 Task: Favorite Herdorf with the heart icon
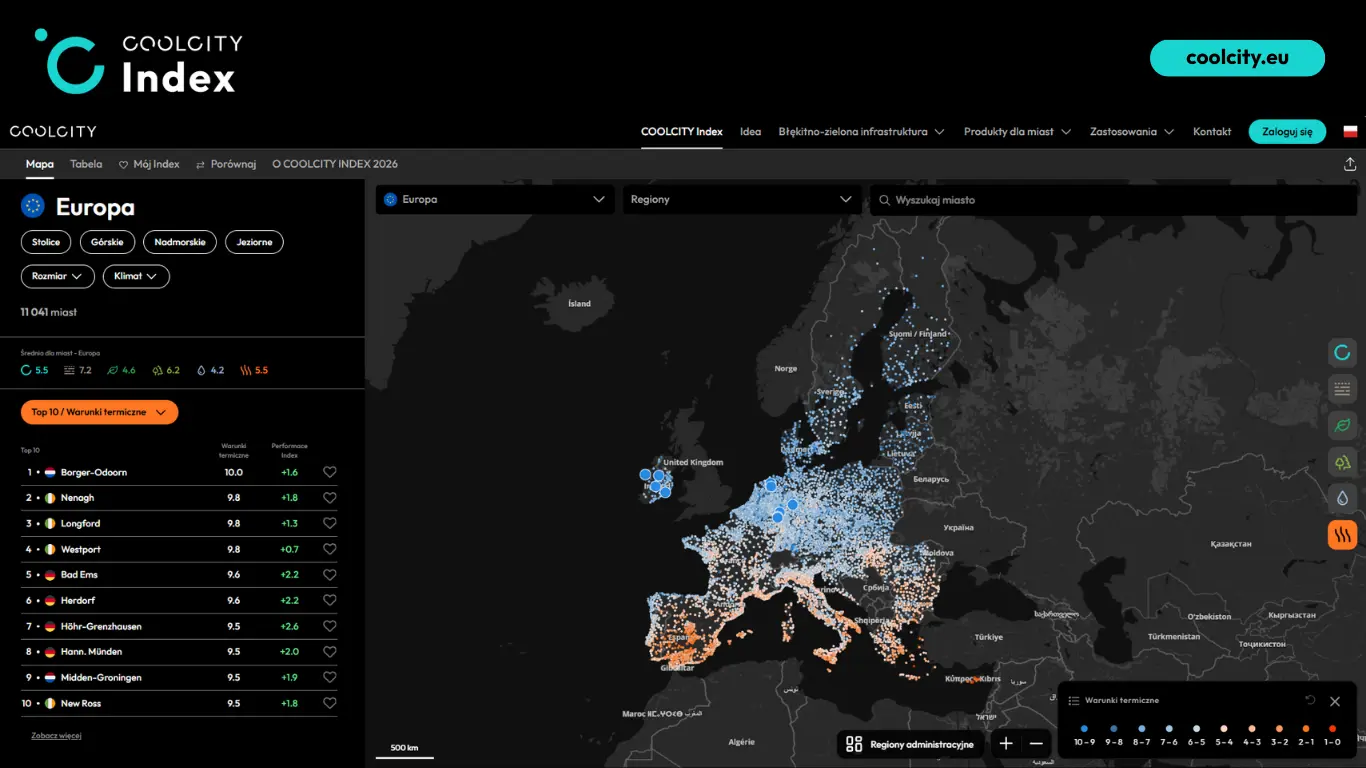[329, 600]
